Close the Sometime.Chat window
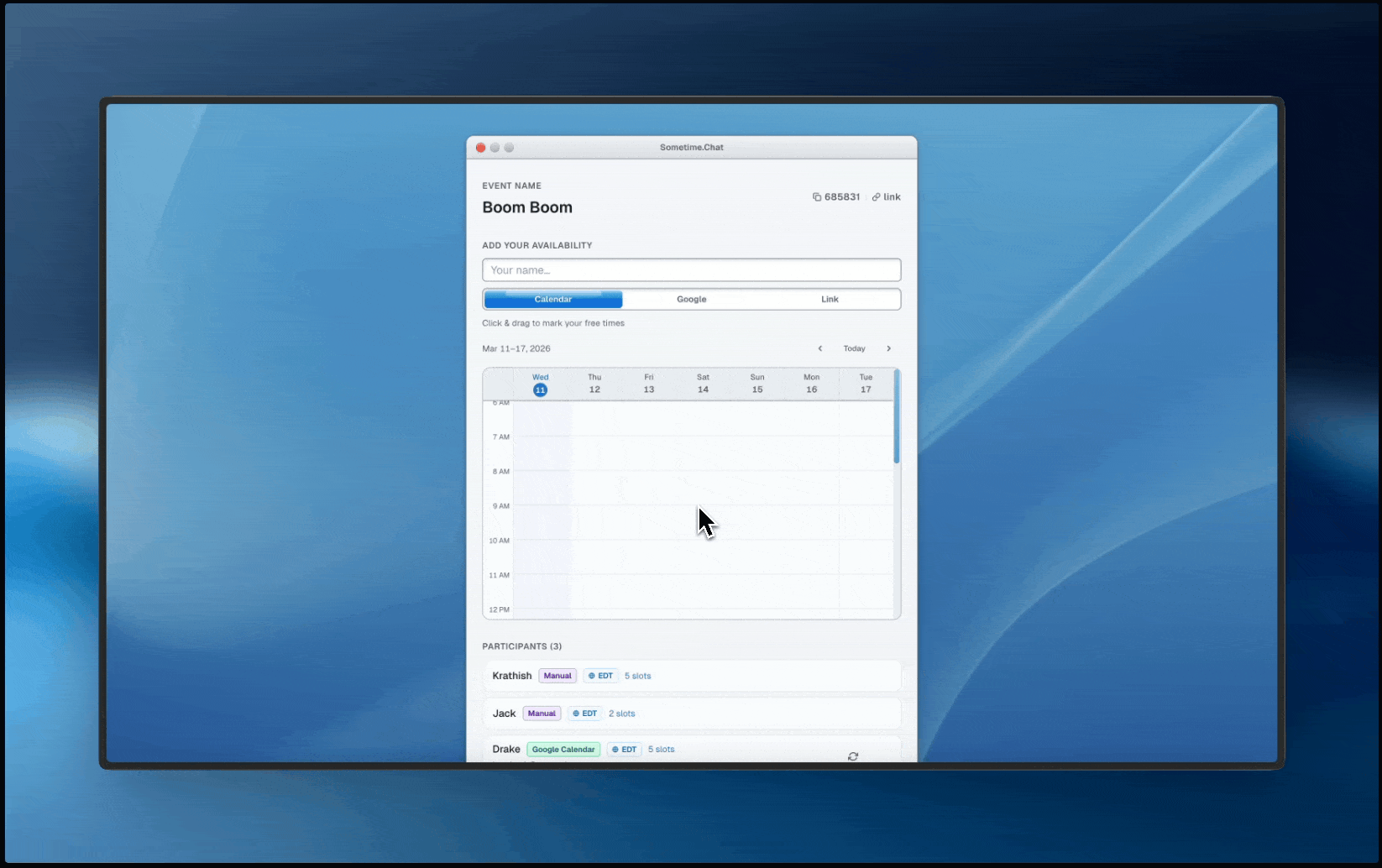The height and width of the screenshot is (868, 1382). (481, 148)
